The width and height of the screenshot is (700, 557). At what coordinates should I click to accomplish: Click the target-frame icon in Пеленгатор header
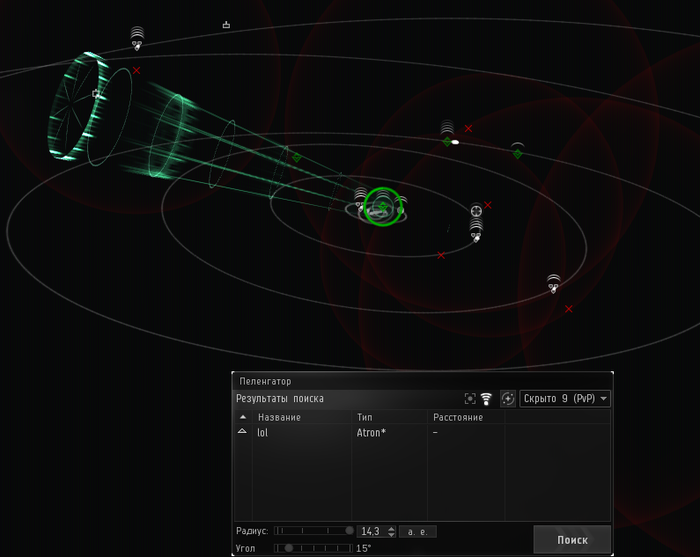[x=470, y=398]
